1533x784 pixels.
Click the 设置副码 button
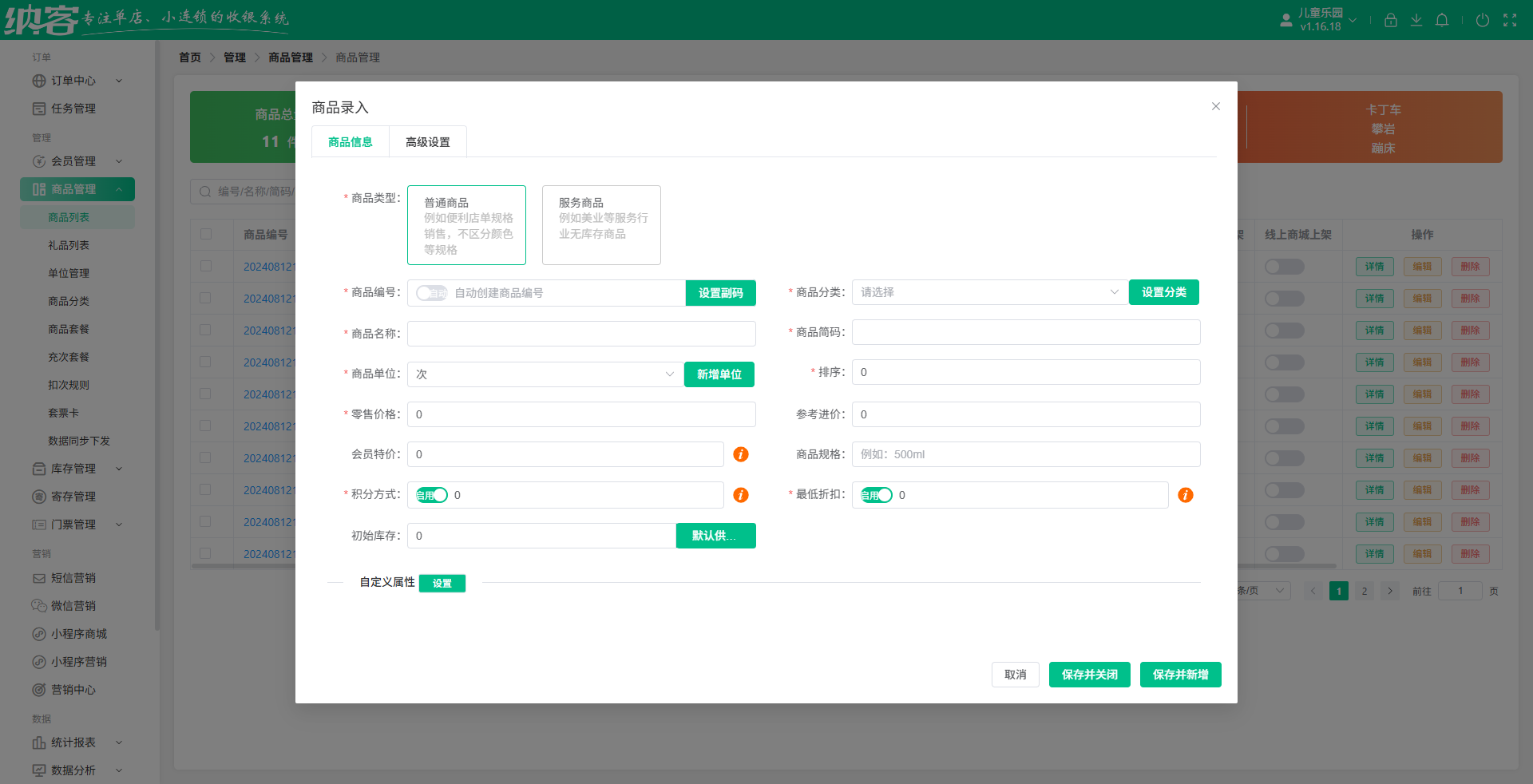[x=720, y=293]
